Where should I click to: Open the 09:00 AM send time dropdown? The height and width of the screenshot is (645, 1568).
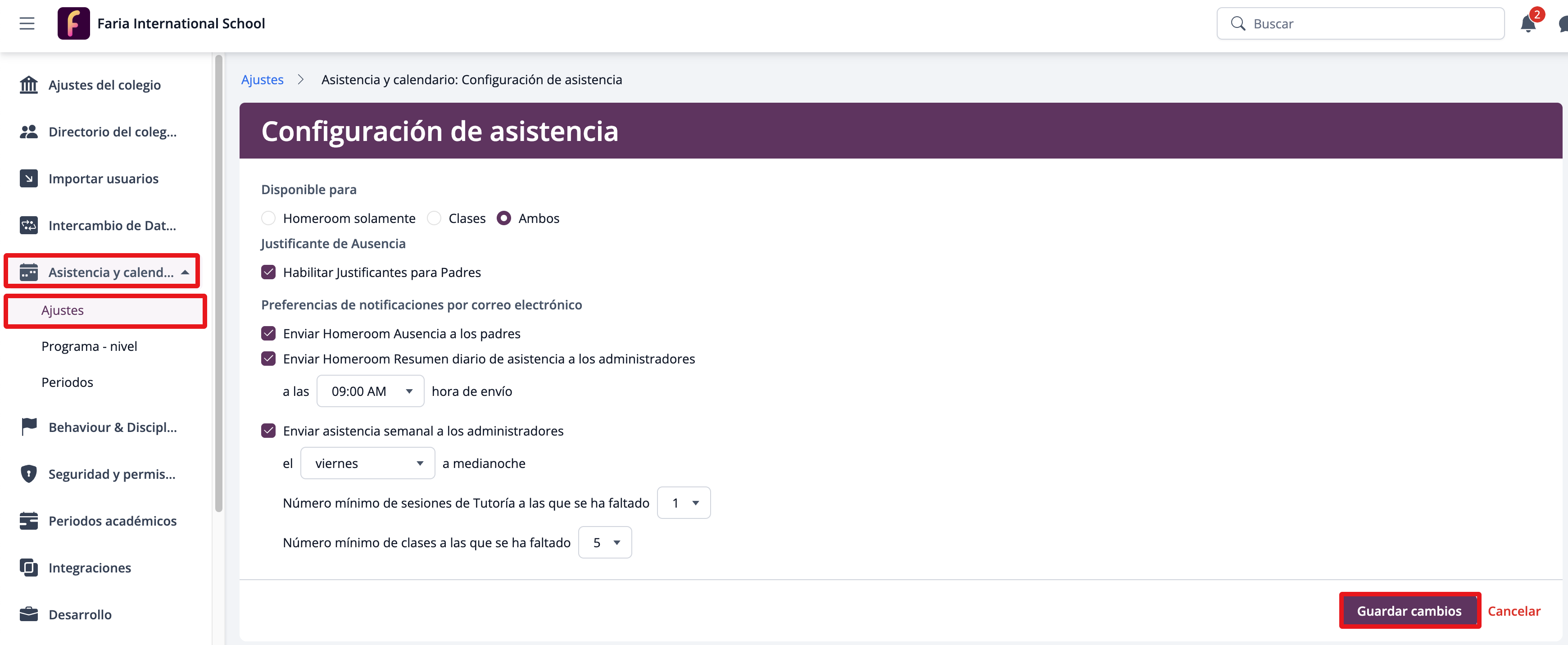pos(370,391)
